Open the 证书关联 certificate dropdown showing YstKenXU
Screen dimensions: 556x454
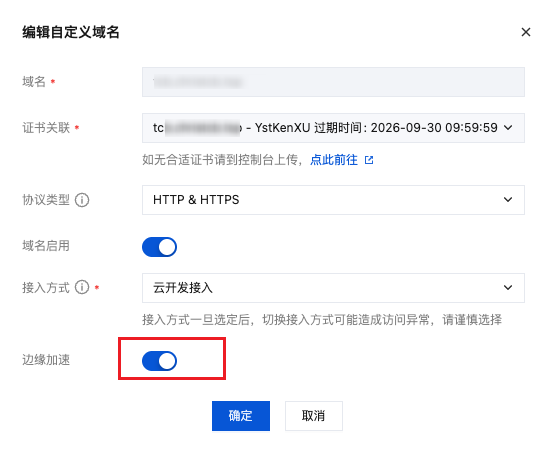pyautogui.click(x=333, y=128)
